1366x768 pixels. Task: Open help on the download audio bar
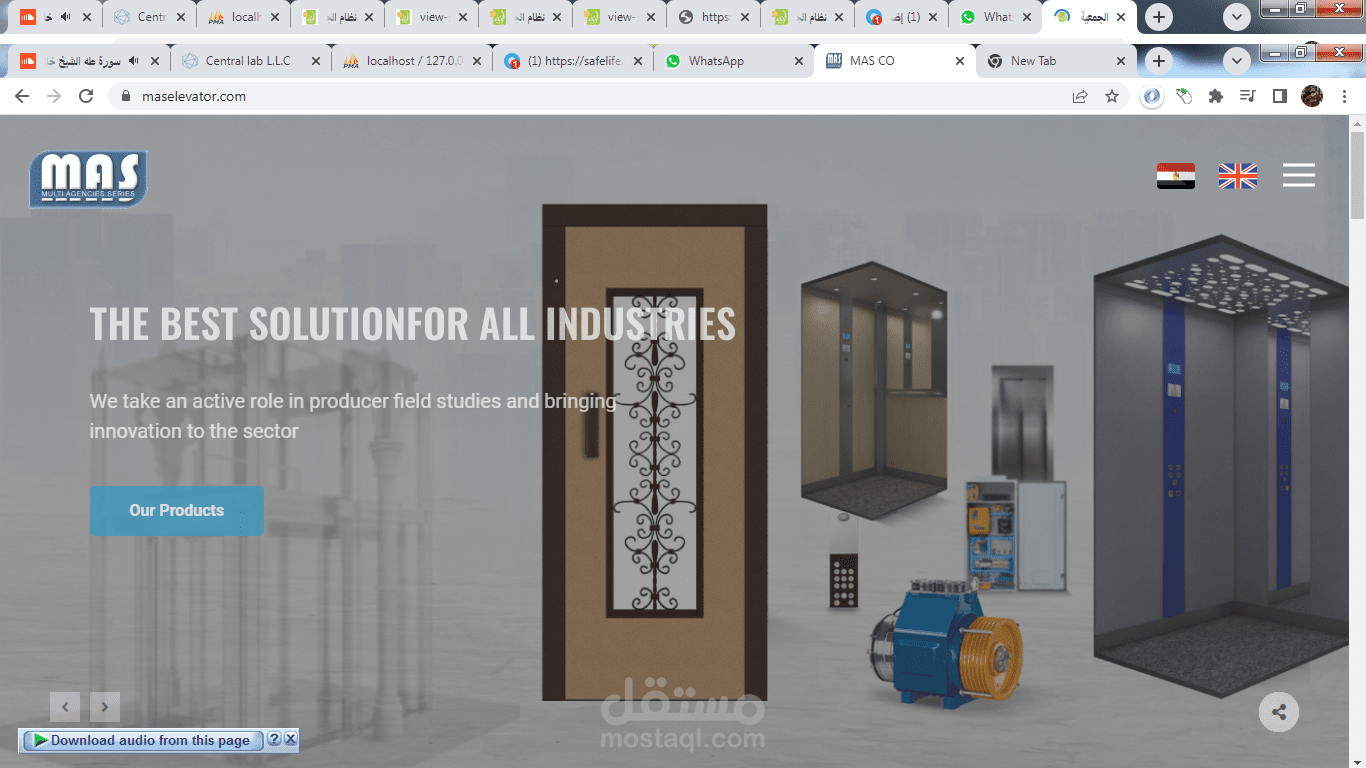pos(274,740)
